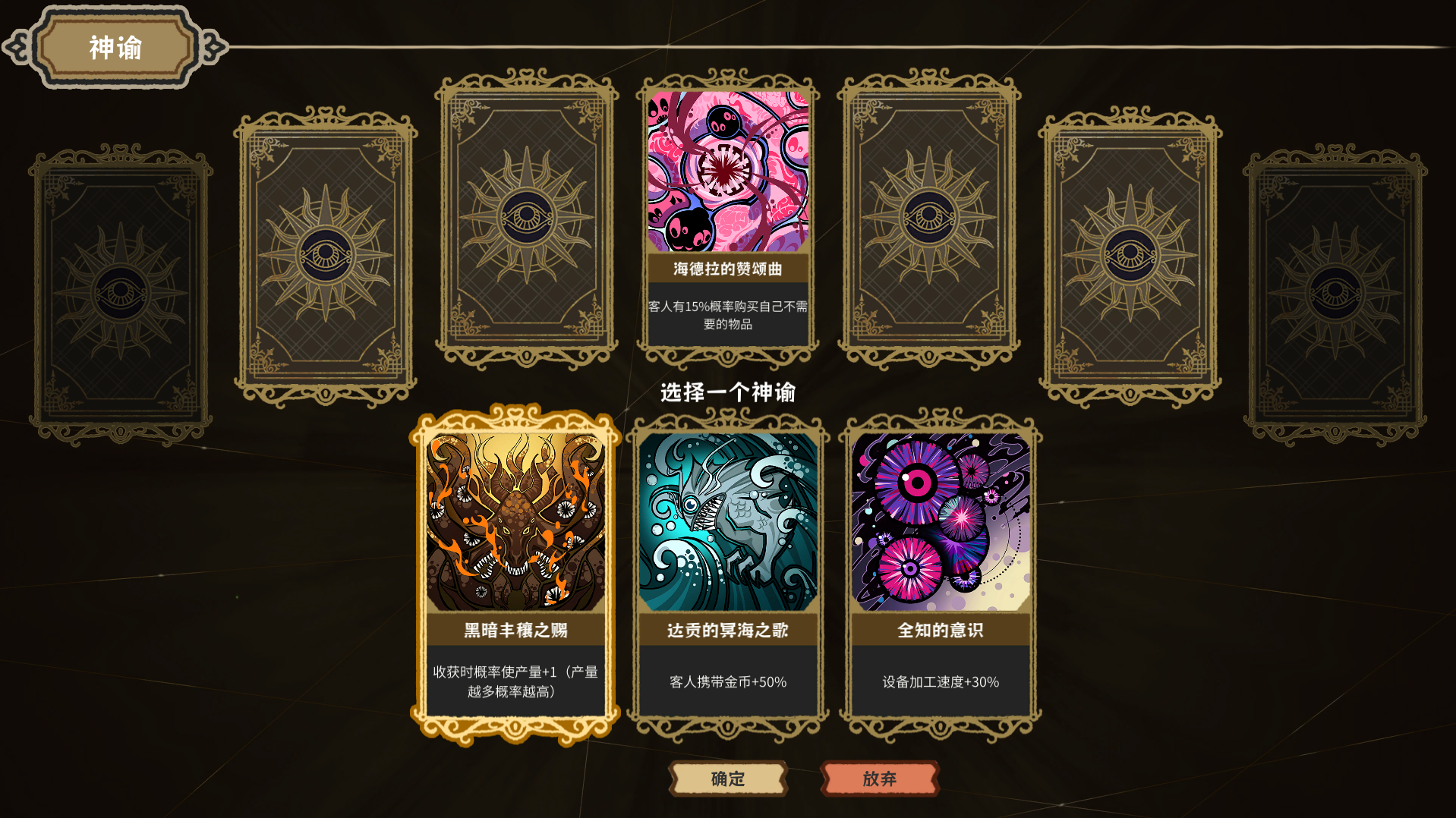Click the 客人携带金币+50% description text
1456x818 pixels.
[x=728, y=681]
